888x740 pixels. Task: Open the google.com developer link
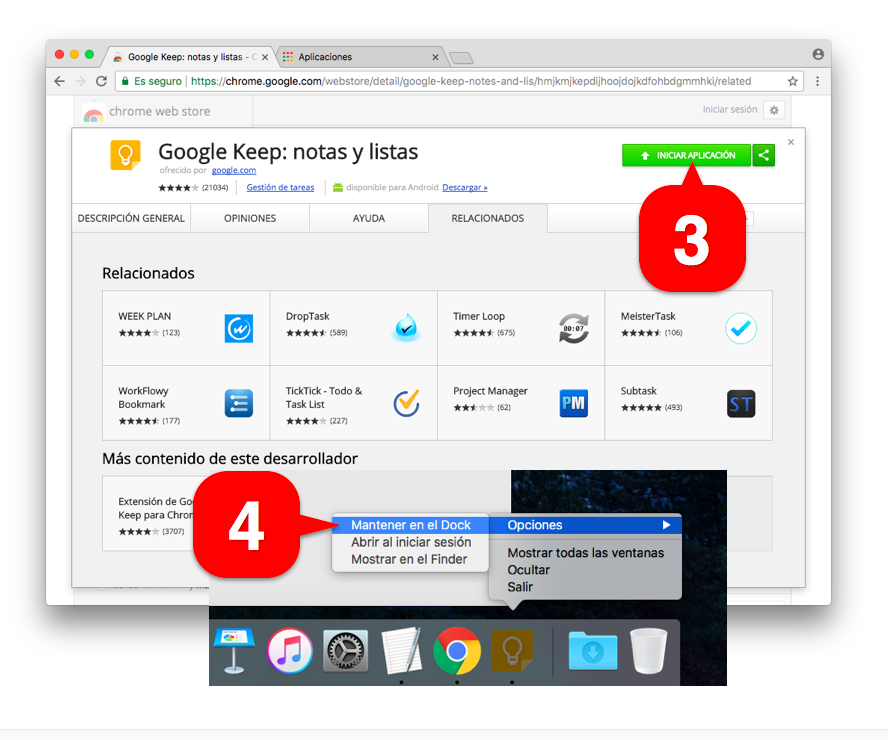coord(233,170)
